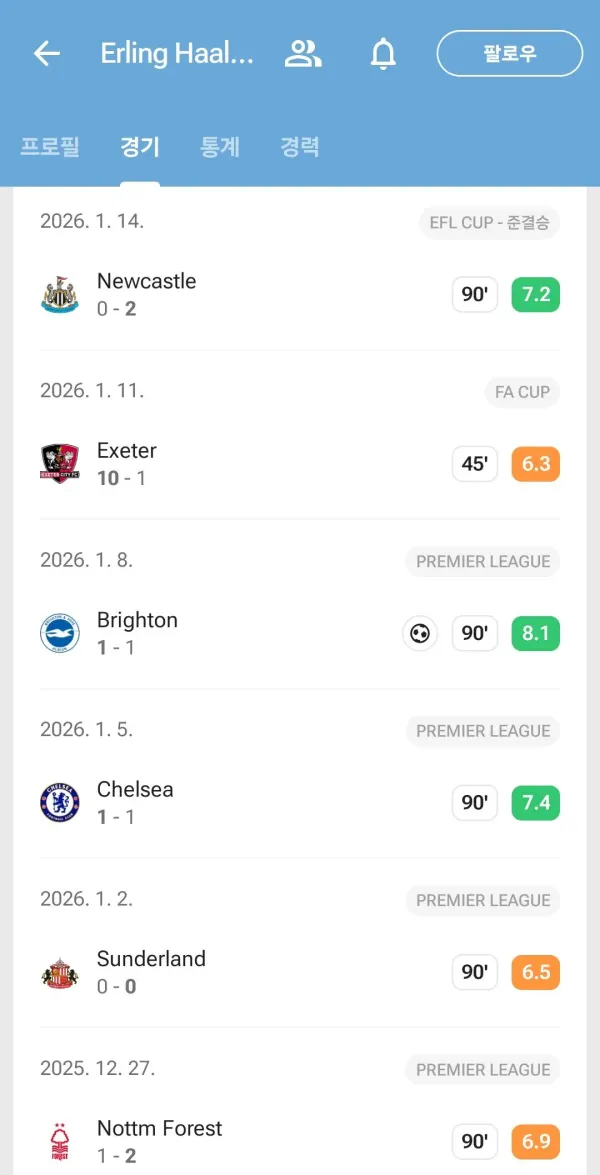Open the Newcastle club crest
The width and height of the screenshot is (600, 1175).
(59, 294)
